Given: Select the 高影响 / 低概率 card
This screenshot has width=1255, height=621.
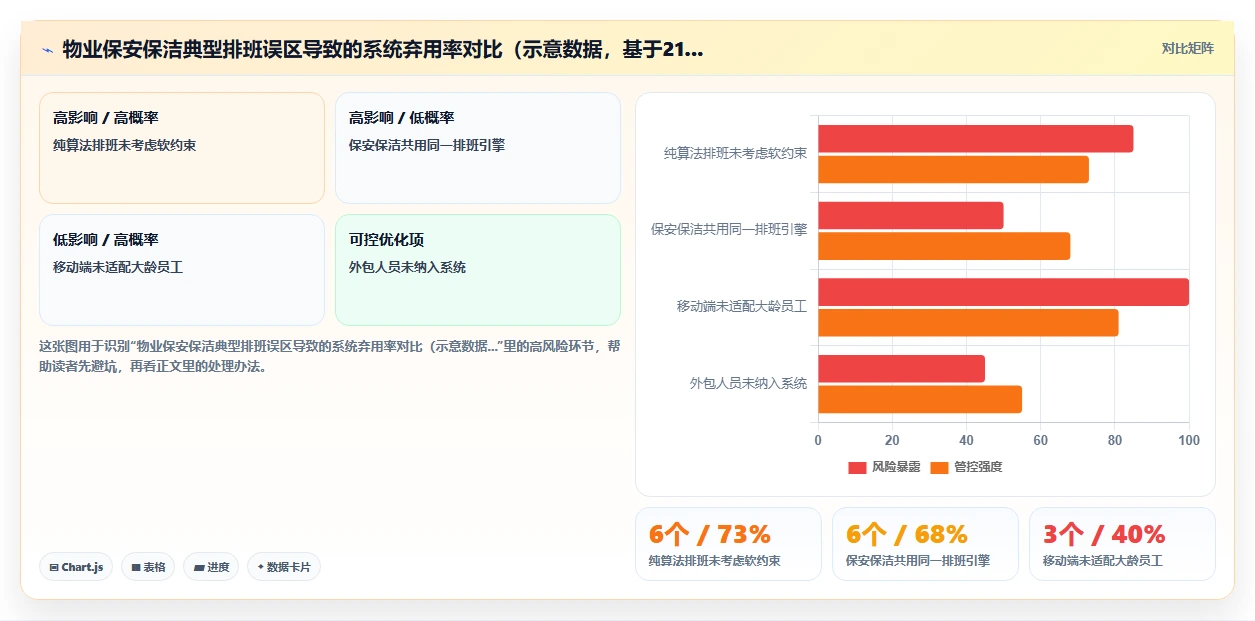Looking at the screenshot, I should (x=478, y=148).
